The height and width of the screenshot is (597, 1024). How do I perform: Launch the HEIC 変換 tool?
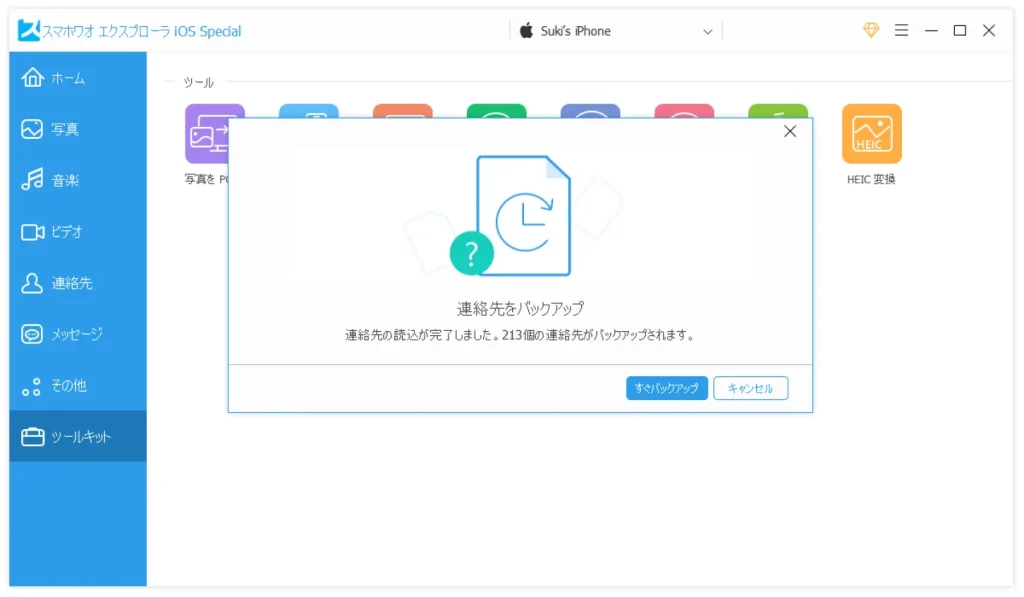[871, 134]
